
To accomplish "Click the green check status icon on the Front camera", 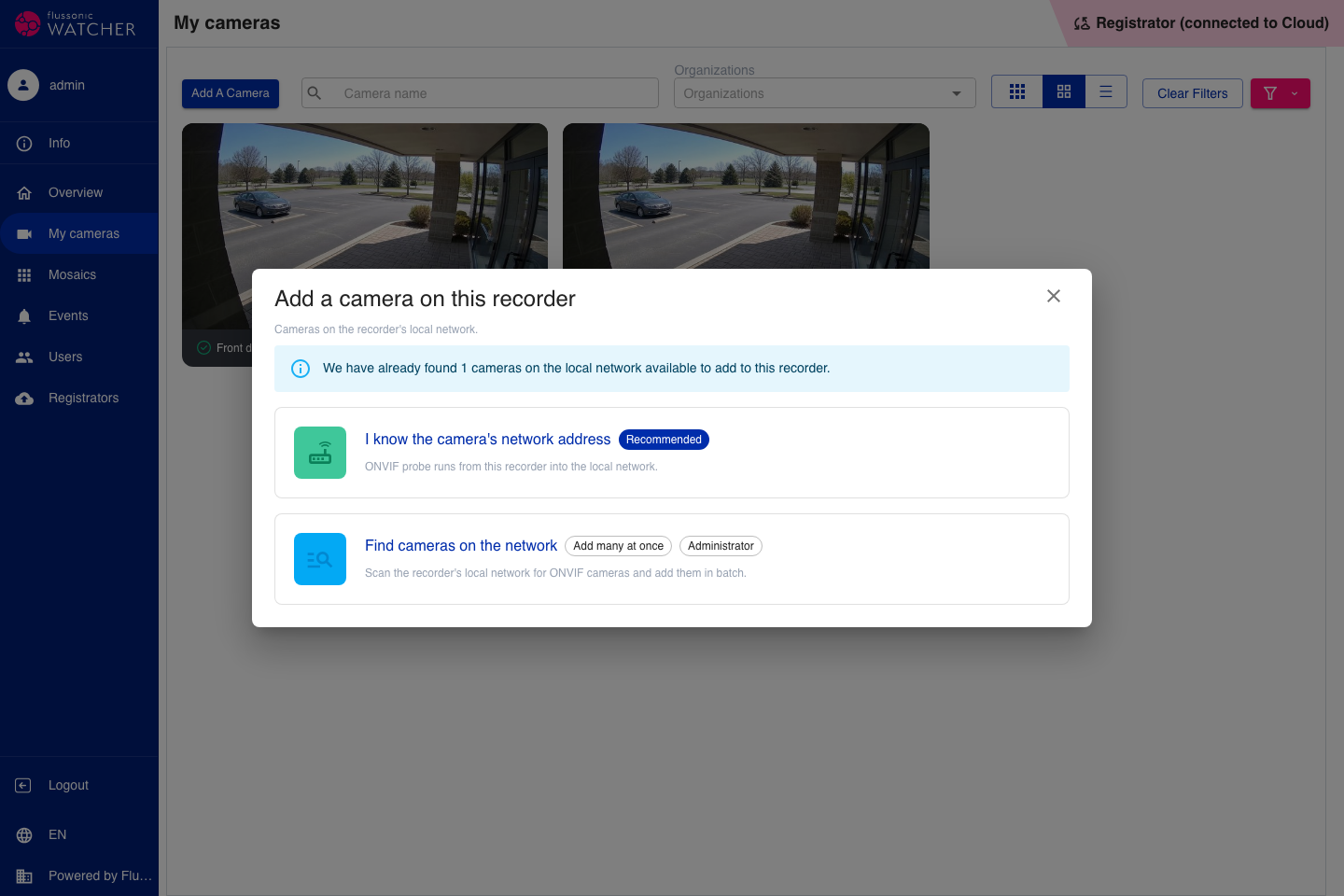I will (x=203, y=348).
